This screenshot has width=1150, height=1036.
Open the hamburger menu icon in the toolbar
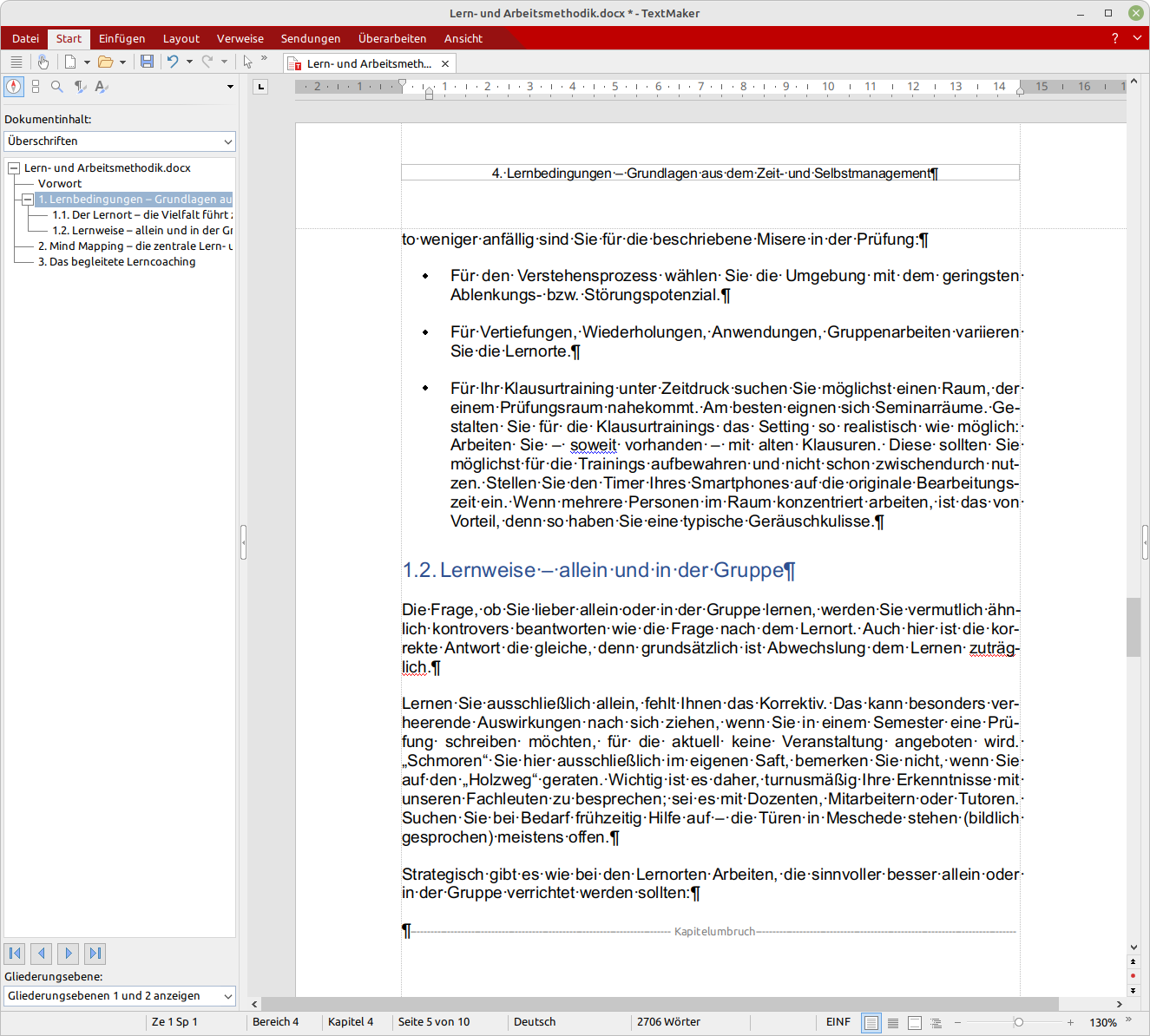[x=16, y=62]
